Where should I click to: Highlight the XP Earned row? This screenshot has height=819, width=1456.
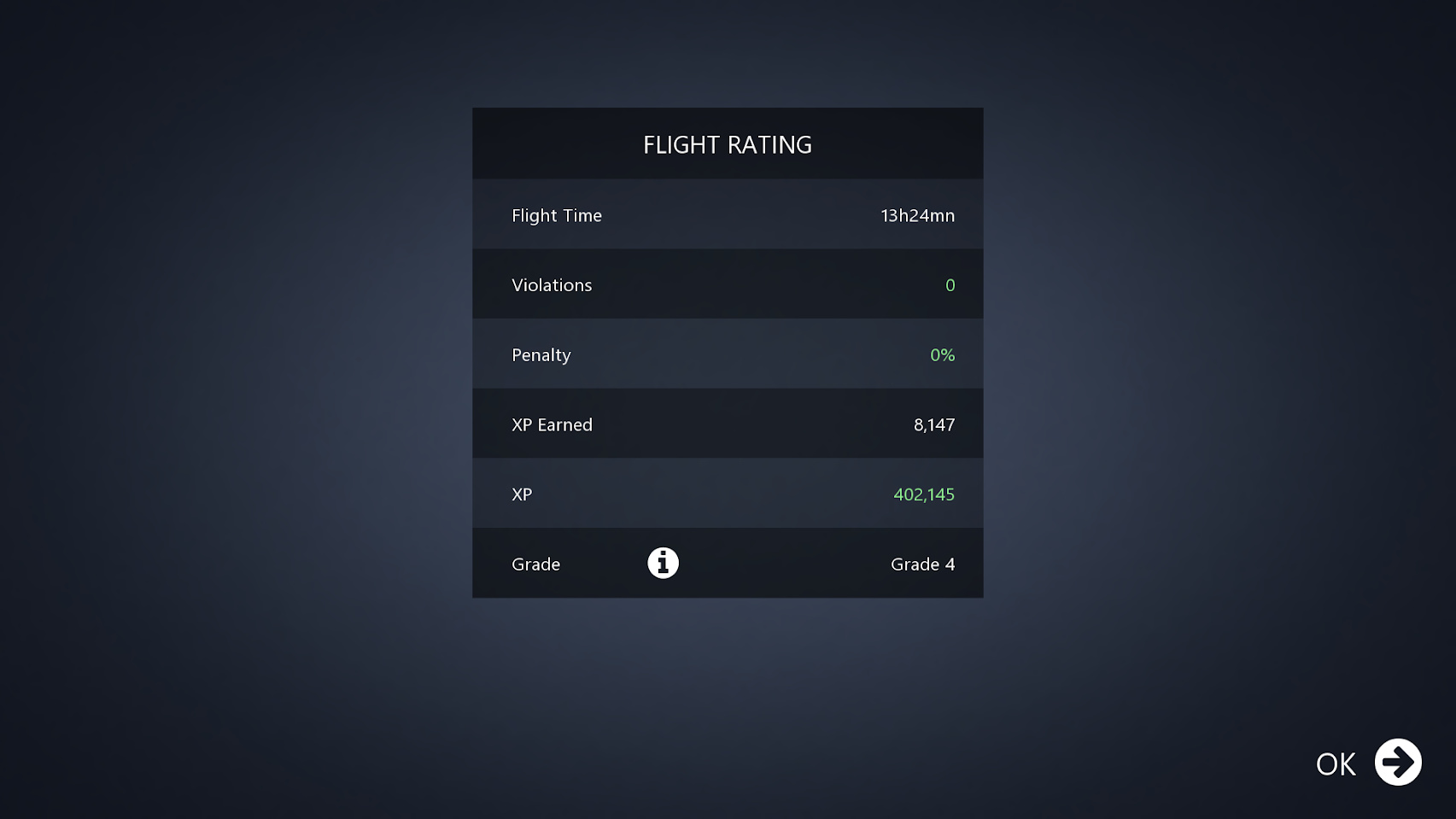click(x=728, y=424)
